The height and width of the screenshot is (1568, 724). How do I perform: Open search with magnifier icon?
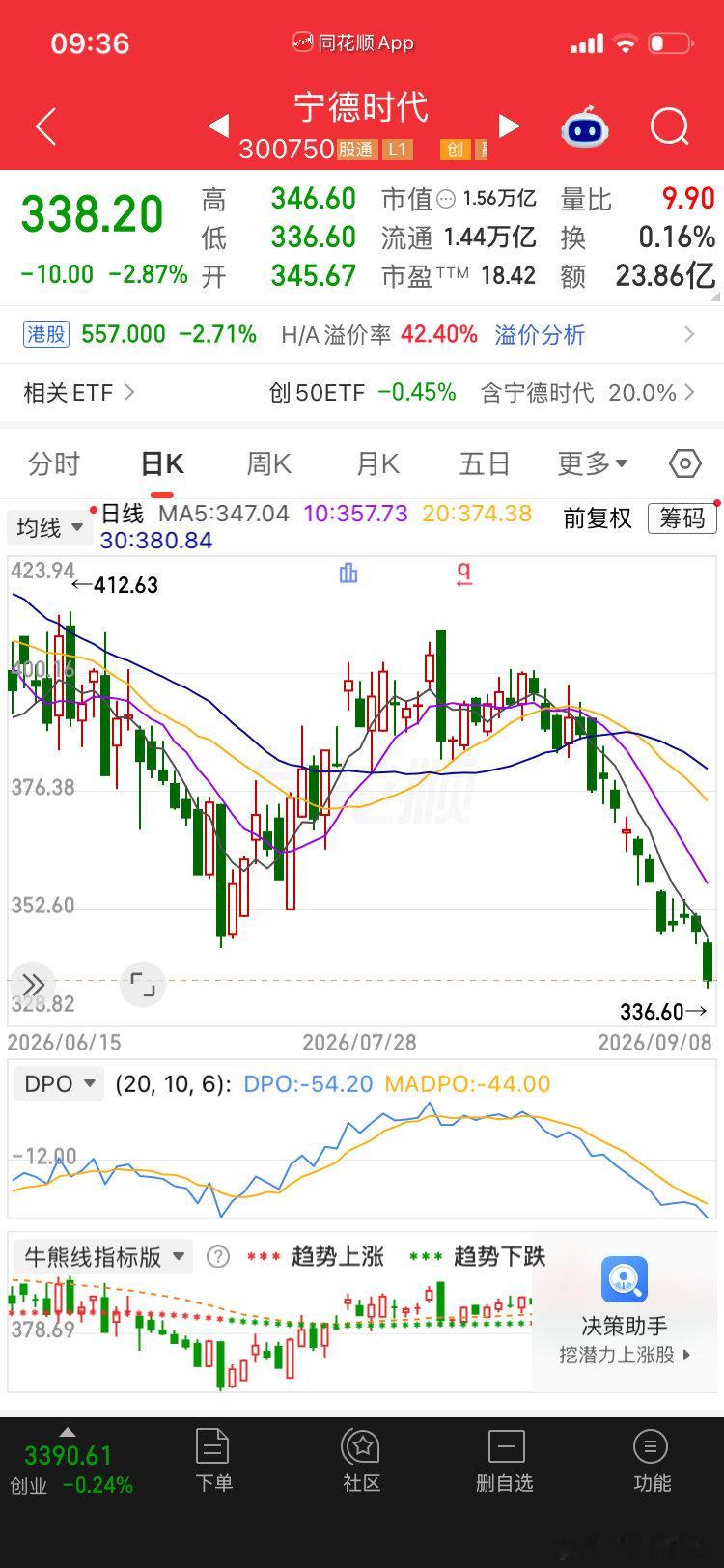point(669,126)
